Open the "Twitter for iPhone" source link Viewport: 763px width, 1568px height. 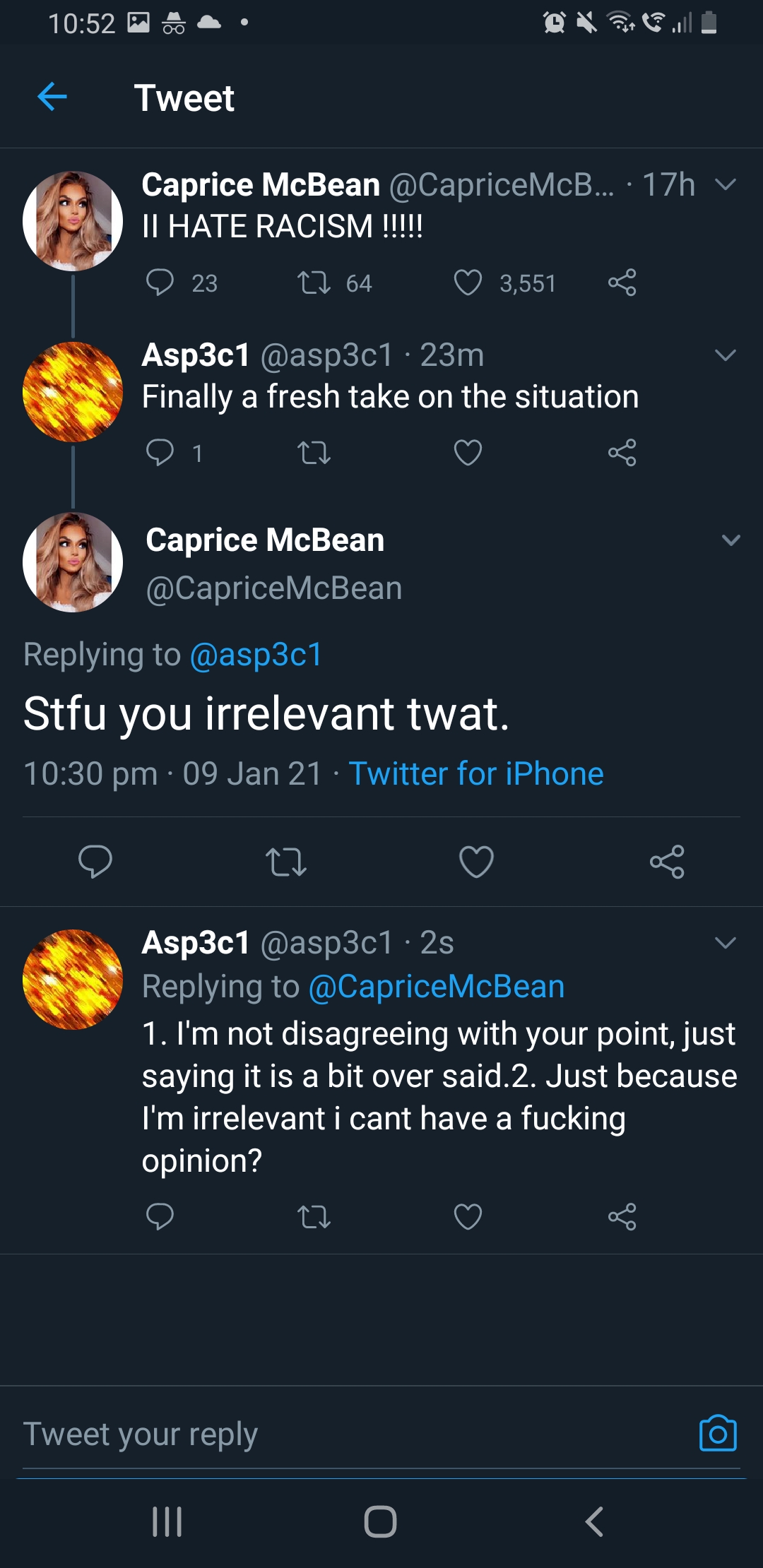(476, 773)
